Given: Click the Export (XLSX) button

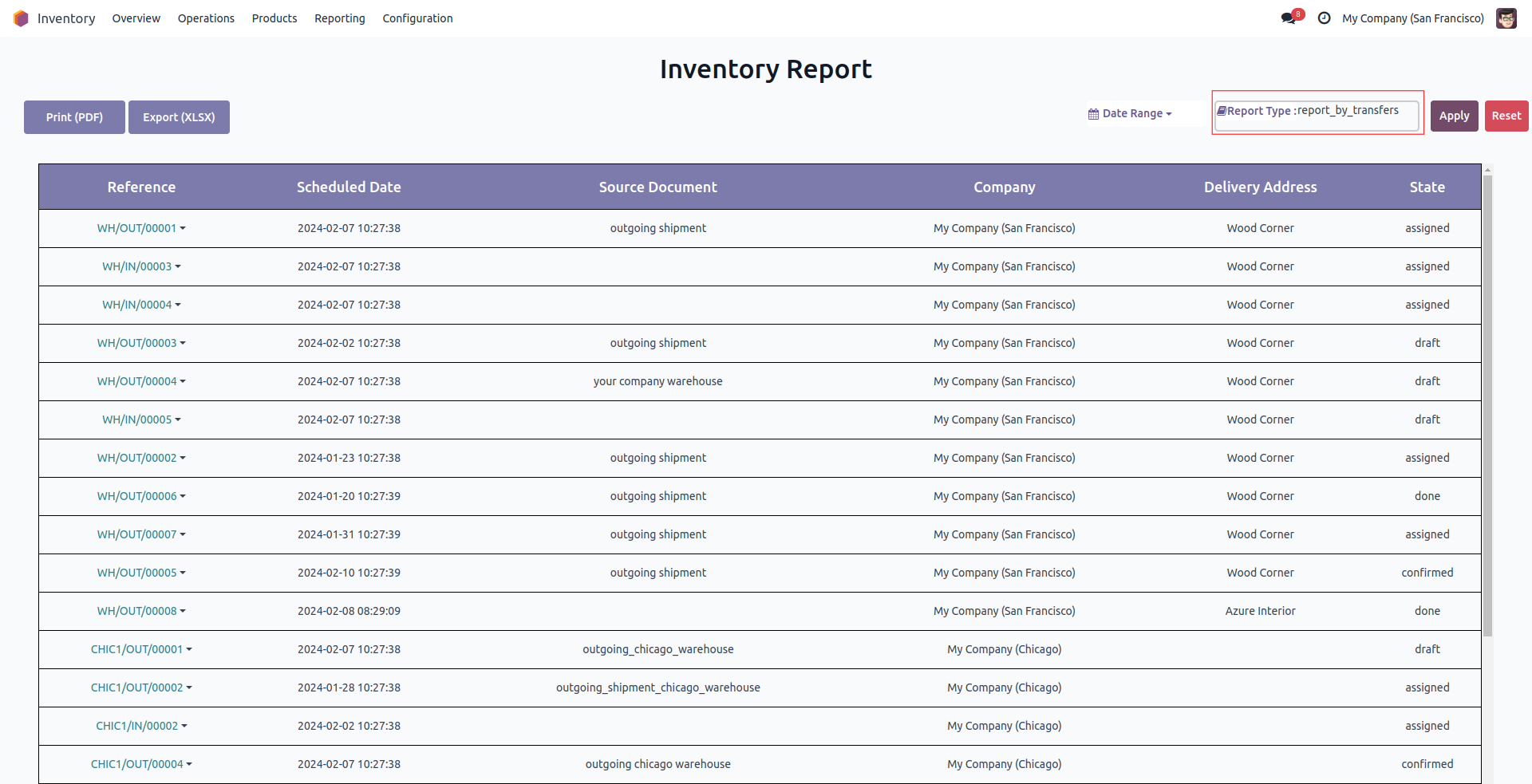Looking at the screenshot, I should point(179,117).
